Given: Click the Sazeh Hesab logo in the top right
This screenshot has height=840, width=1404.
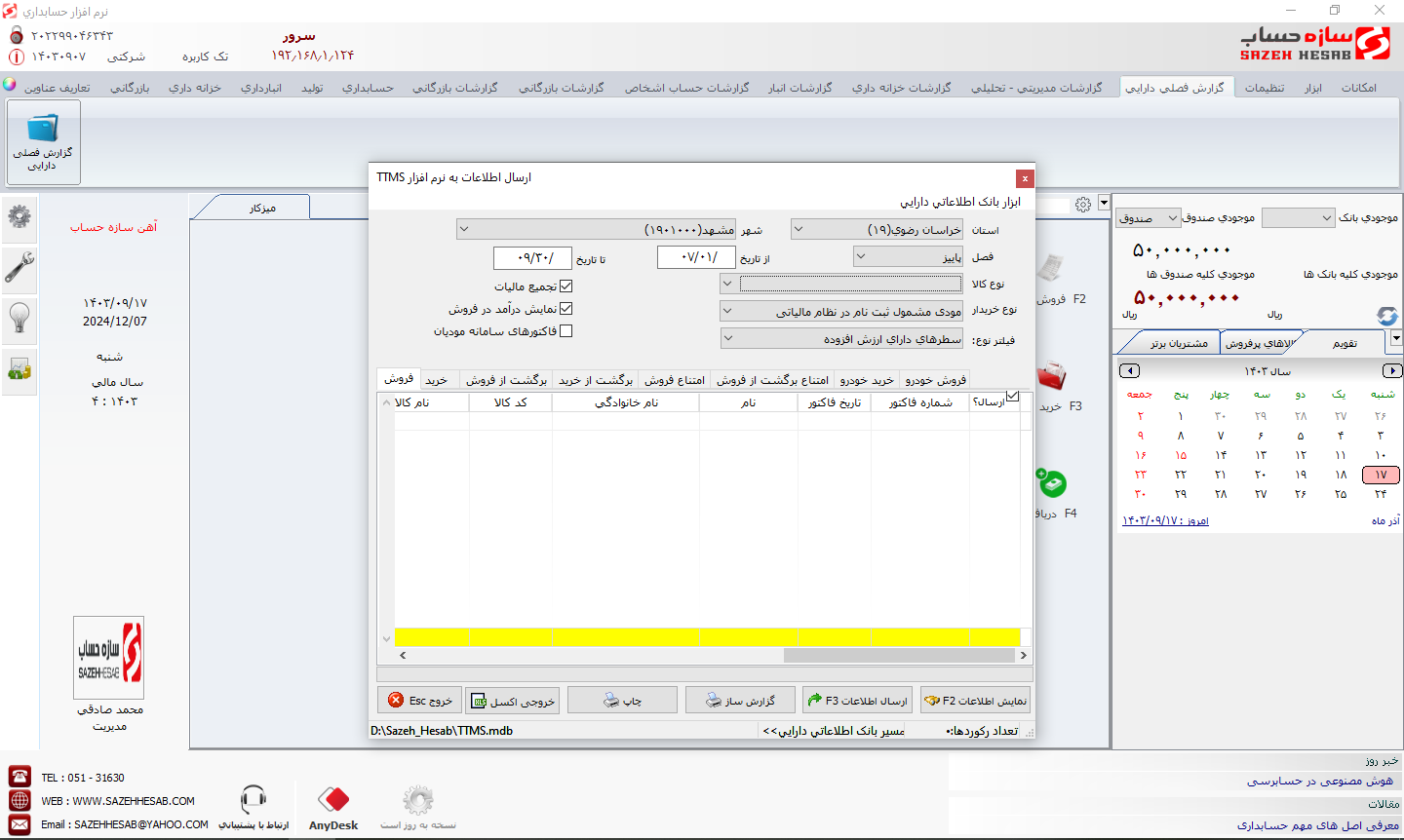Looking at the screenshot, I should [1315, 44].
